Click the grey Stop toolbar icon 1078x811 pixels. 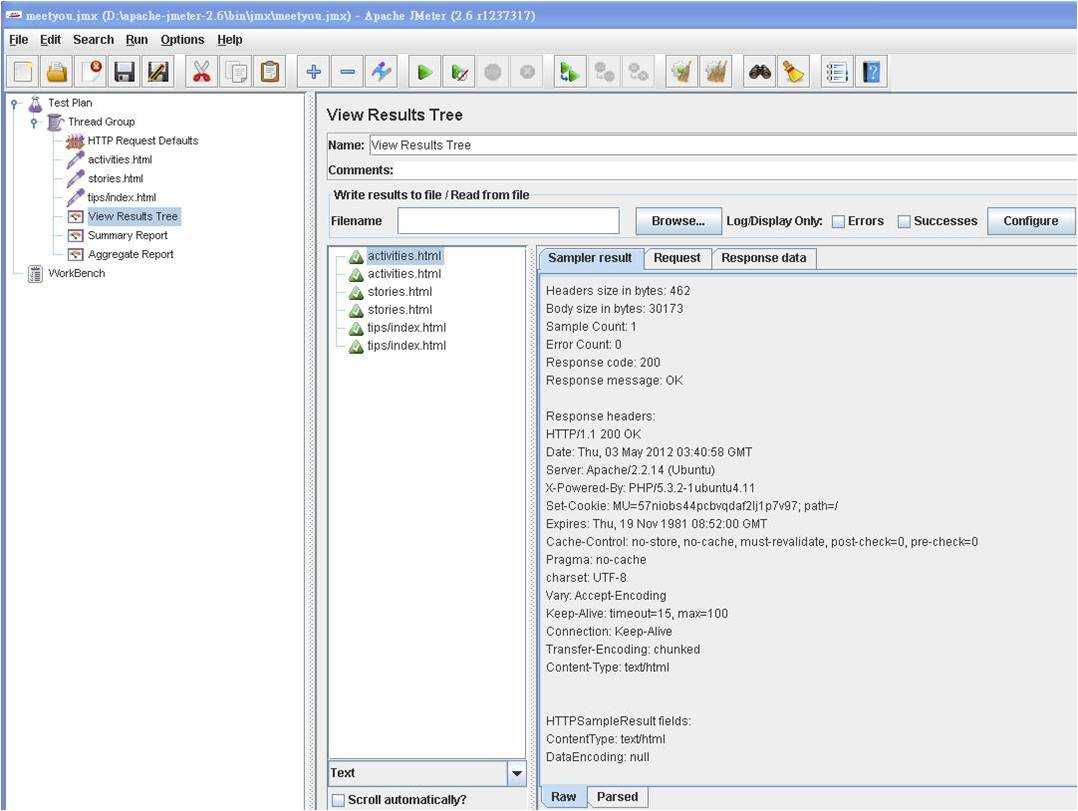coord(493,71)
